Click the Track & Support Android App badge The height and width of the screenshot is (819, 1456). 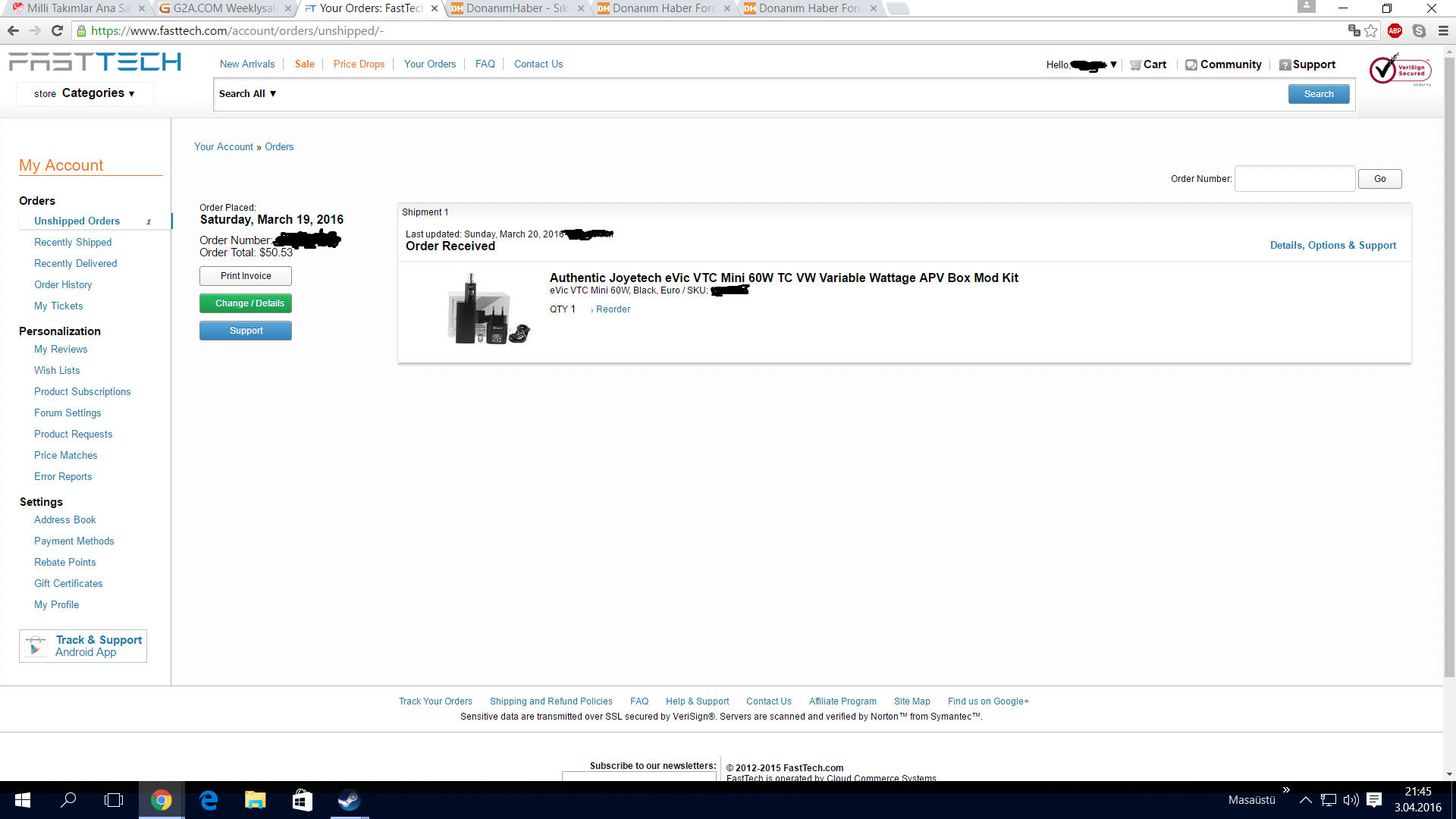point(83,646)
